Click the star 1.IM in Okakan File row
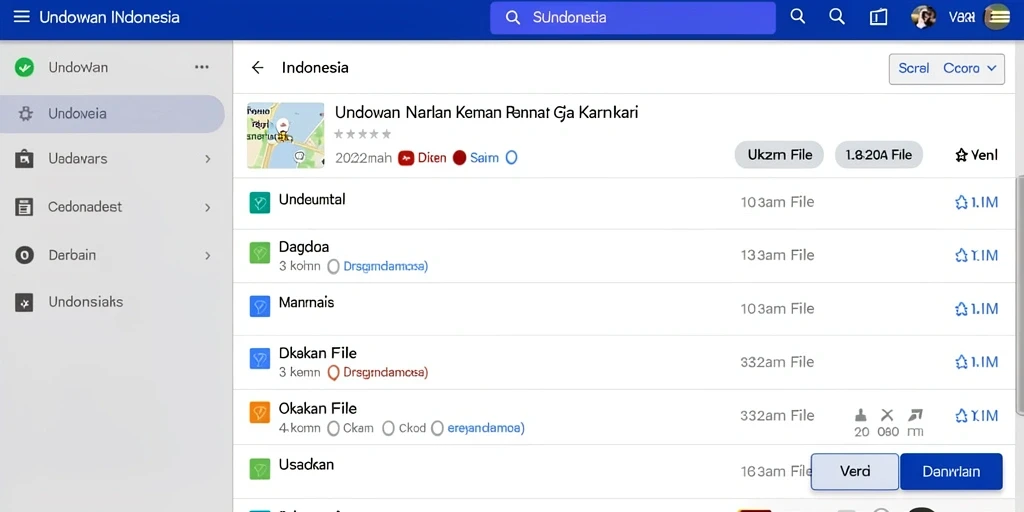 [x=976, y=415]
